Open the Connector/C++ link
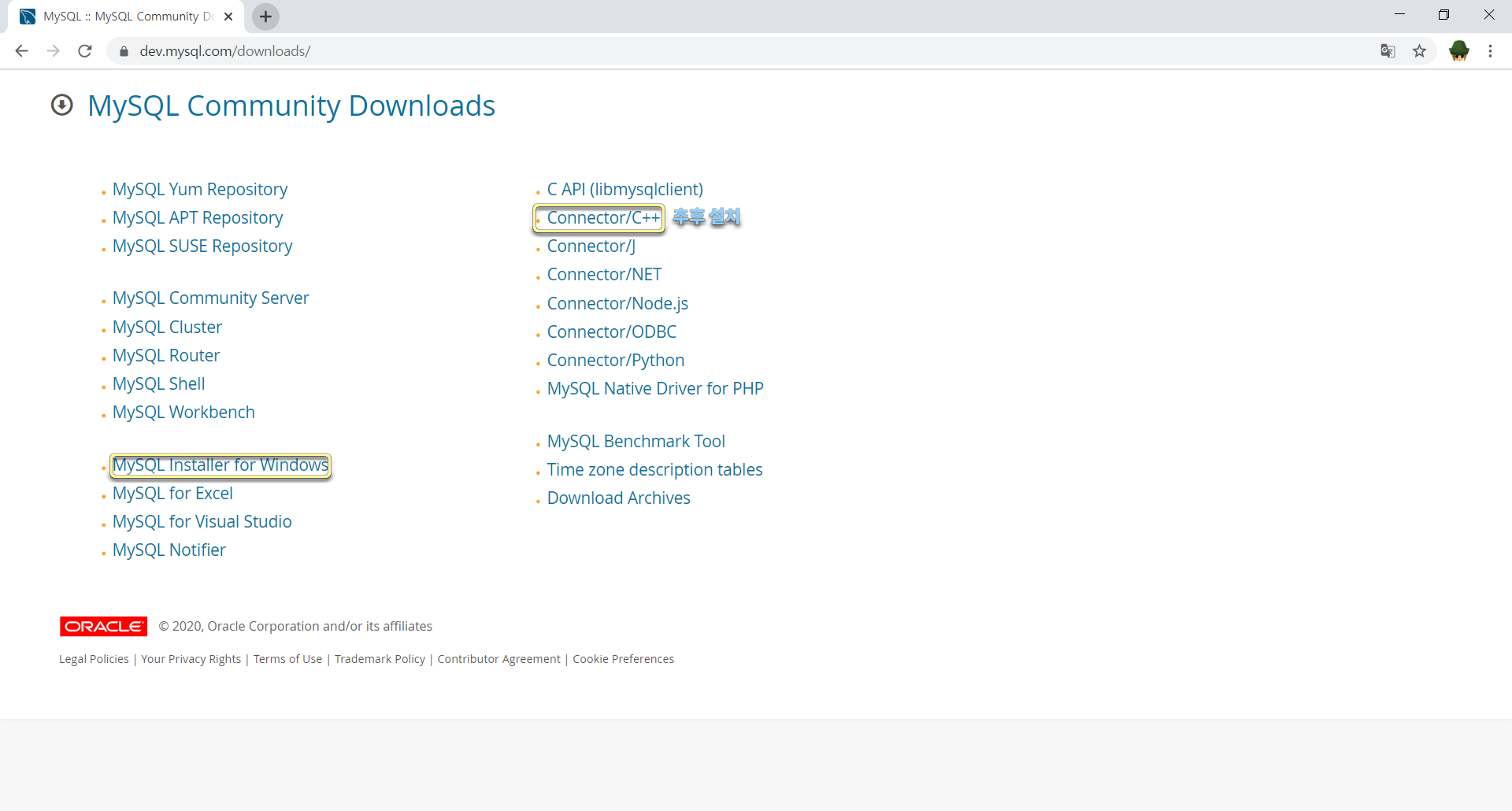This screenshot has width=1512, height=811. [603, 218]
